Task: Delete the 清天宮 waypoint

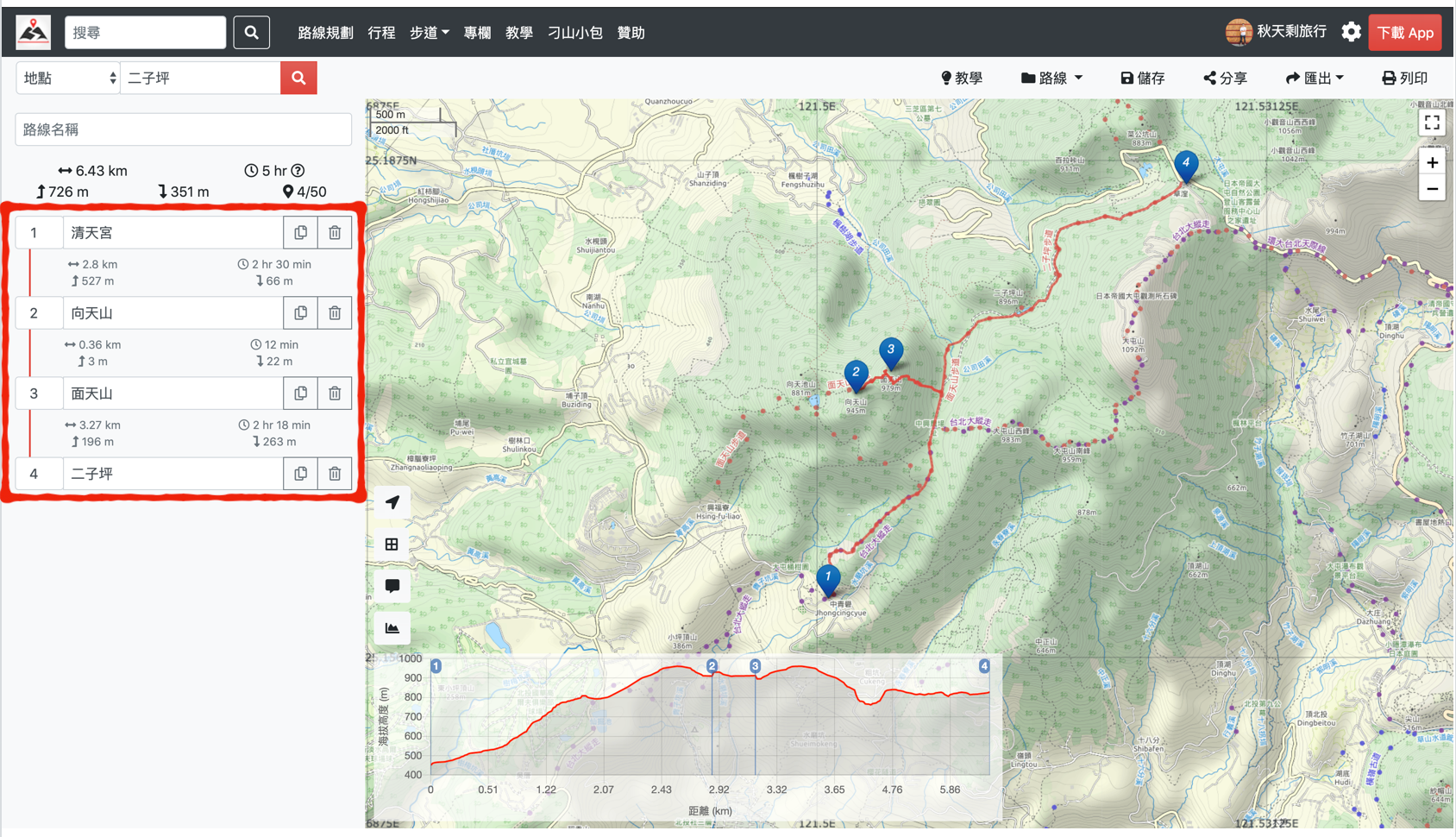Action: pos(335,233)
